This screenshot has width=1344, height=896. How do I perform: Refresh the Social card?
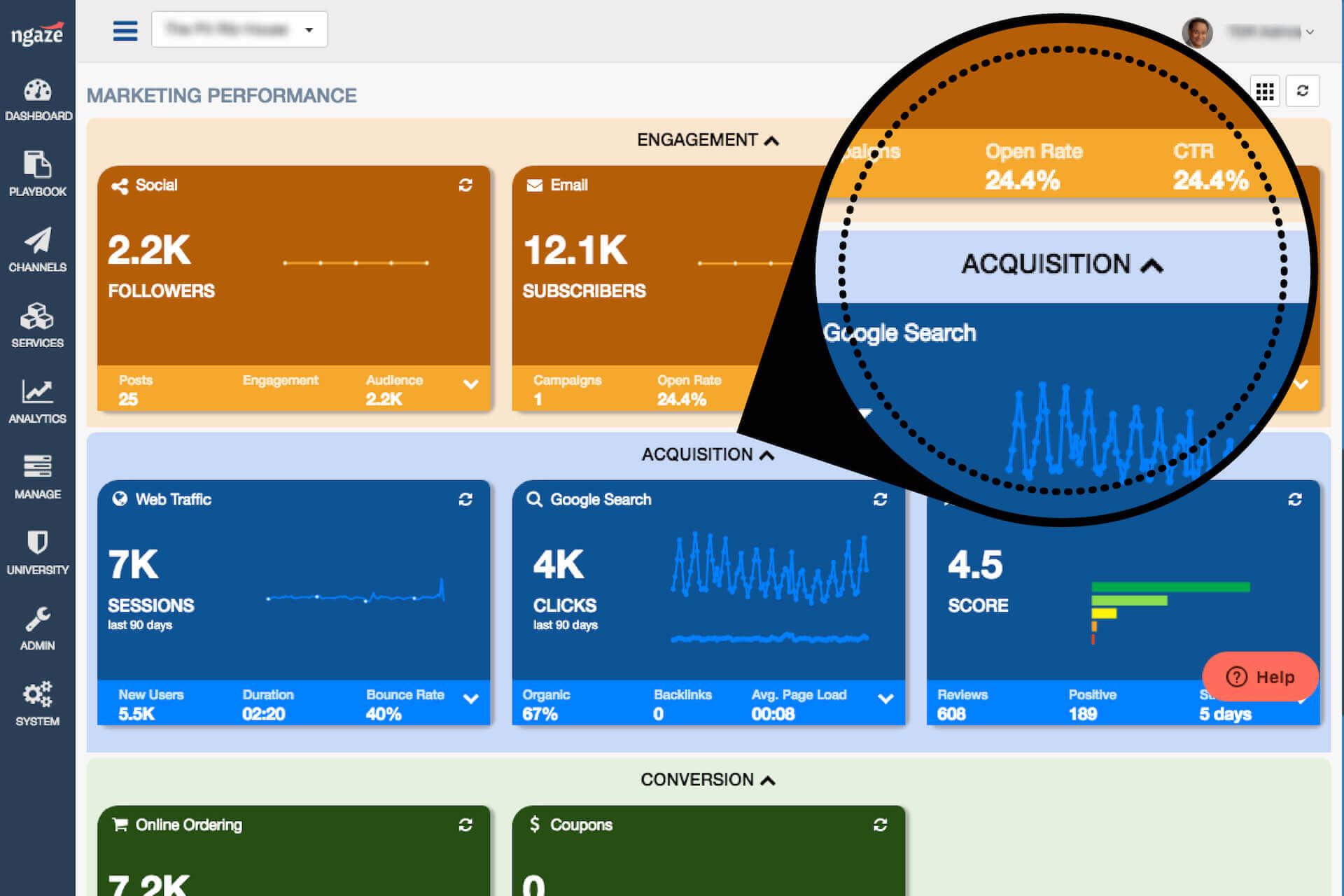click(465, 185)
